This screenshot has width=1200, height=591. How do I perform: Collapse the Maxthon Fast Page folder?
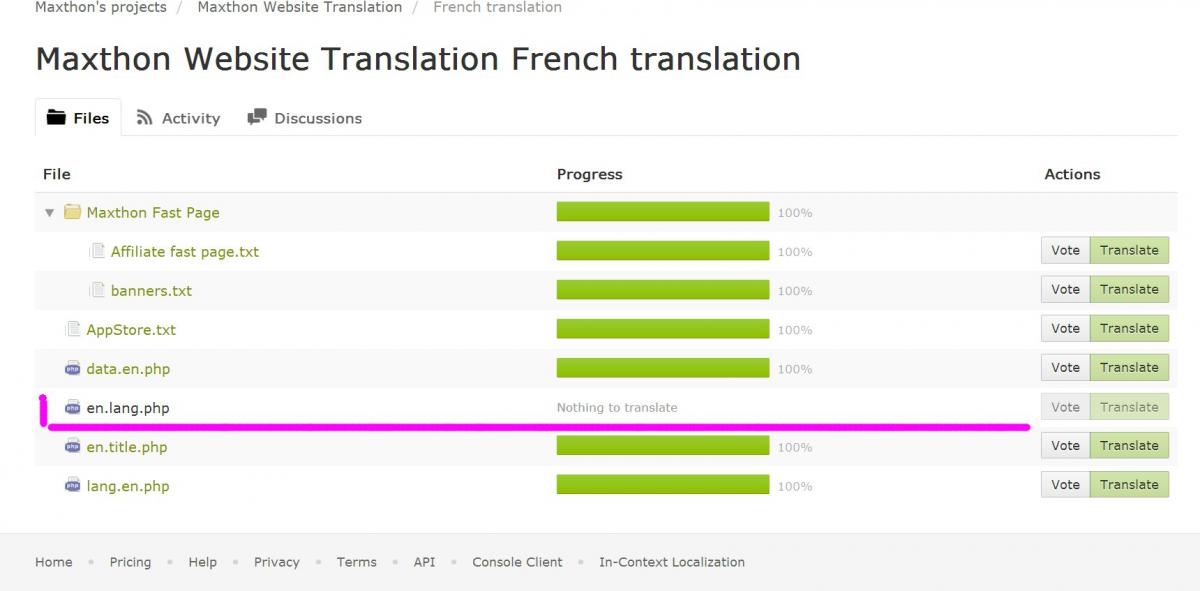point(49,213)
